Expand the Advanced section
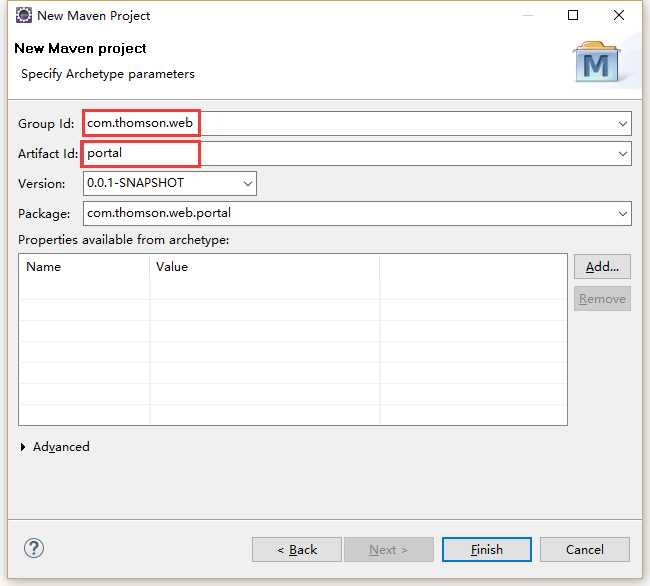This screenshot has width=650, height=586. pyautogui.click(x=23, y=447)
